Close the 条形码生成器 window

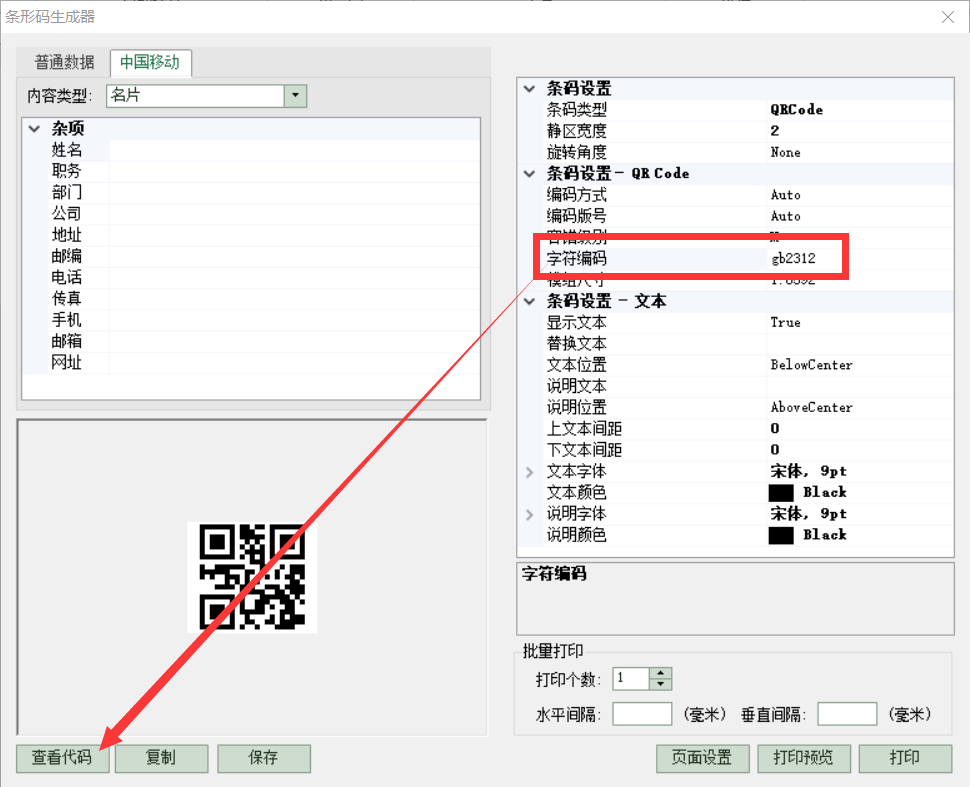948,17
